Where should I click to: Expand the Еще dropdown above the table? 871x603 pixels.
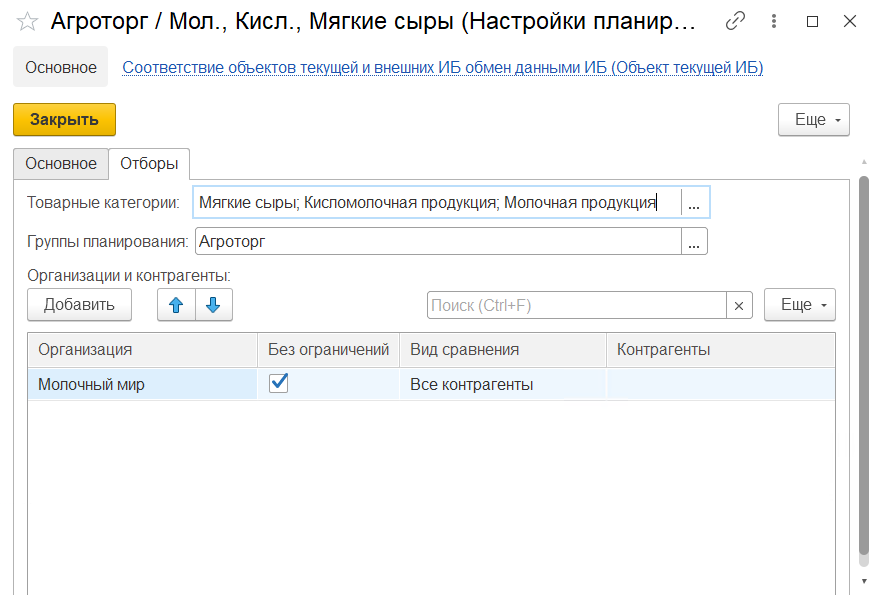pyautogui.click(x=799, y=305)
